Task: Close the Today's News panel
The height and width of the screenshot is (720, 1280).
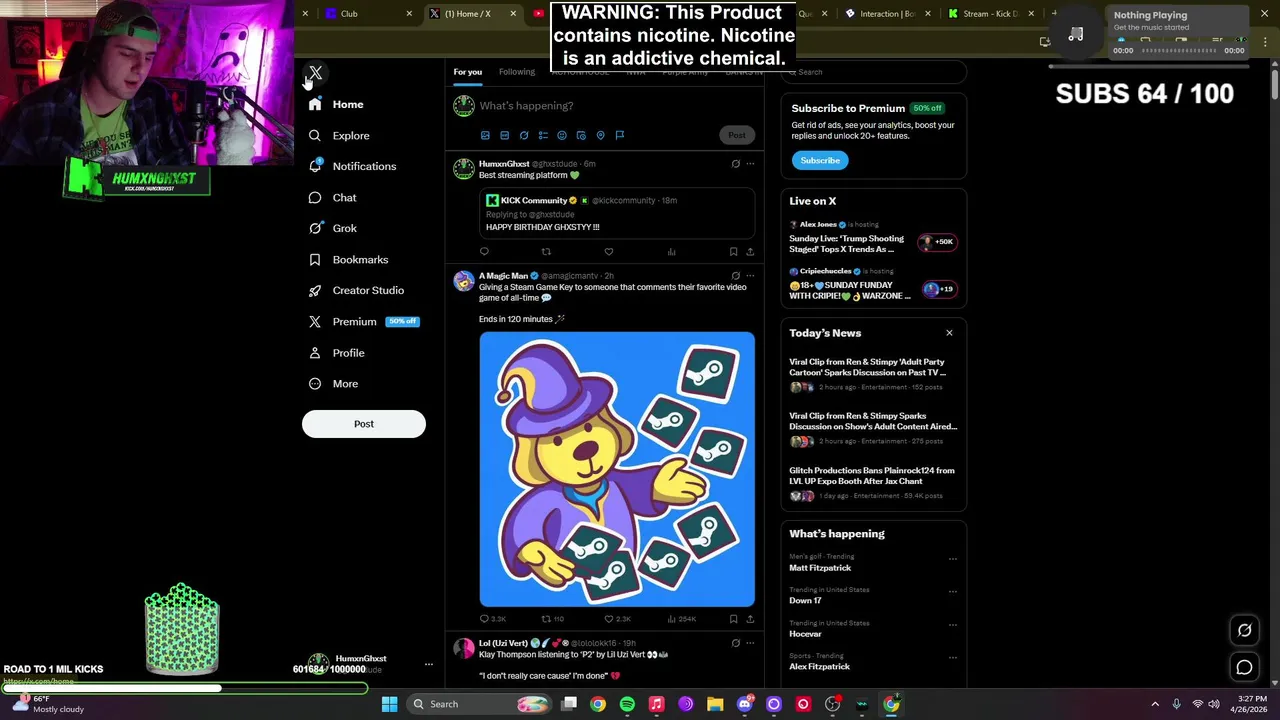Action: (949, 333)
